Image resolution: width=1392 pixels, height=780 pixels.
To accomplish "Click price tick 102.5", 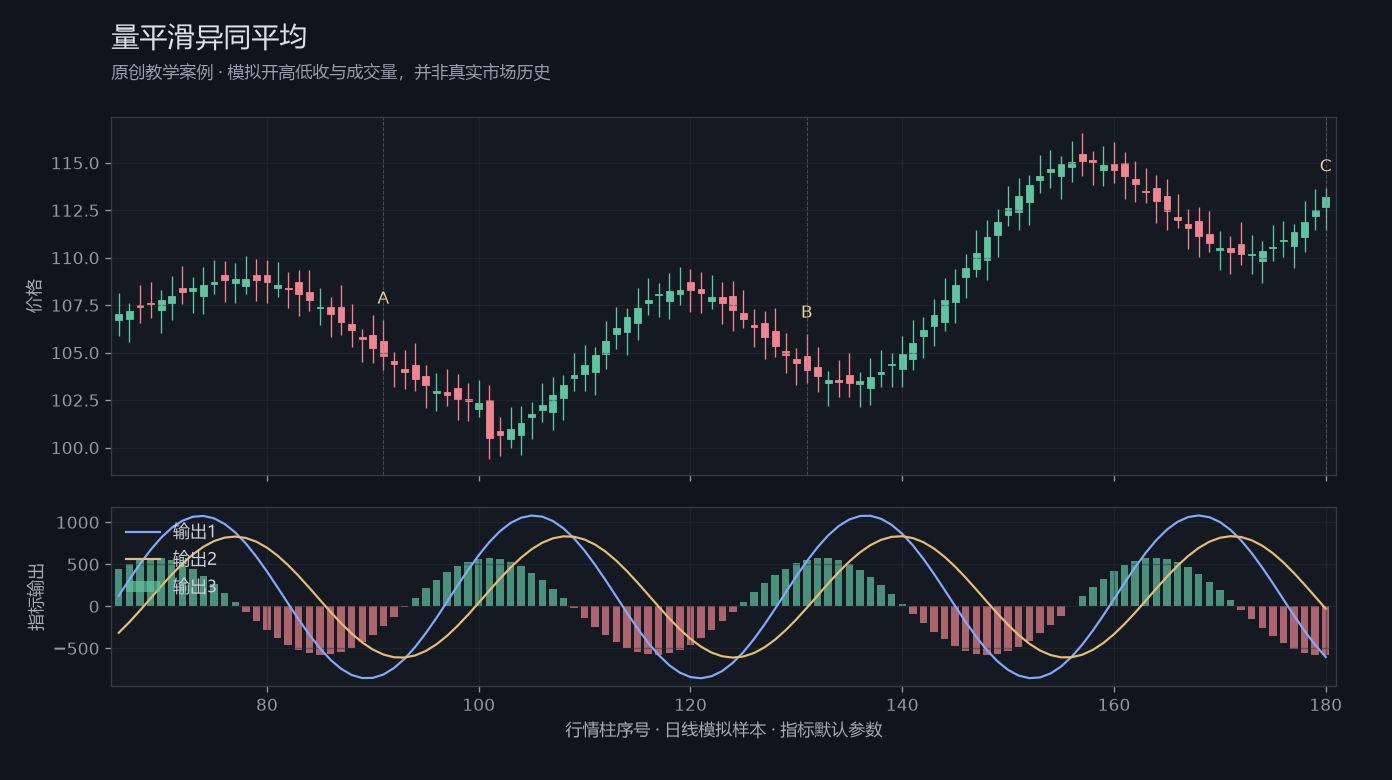I will tap(75, 401).
